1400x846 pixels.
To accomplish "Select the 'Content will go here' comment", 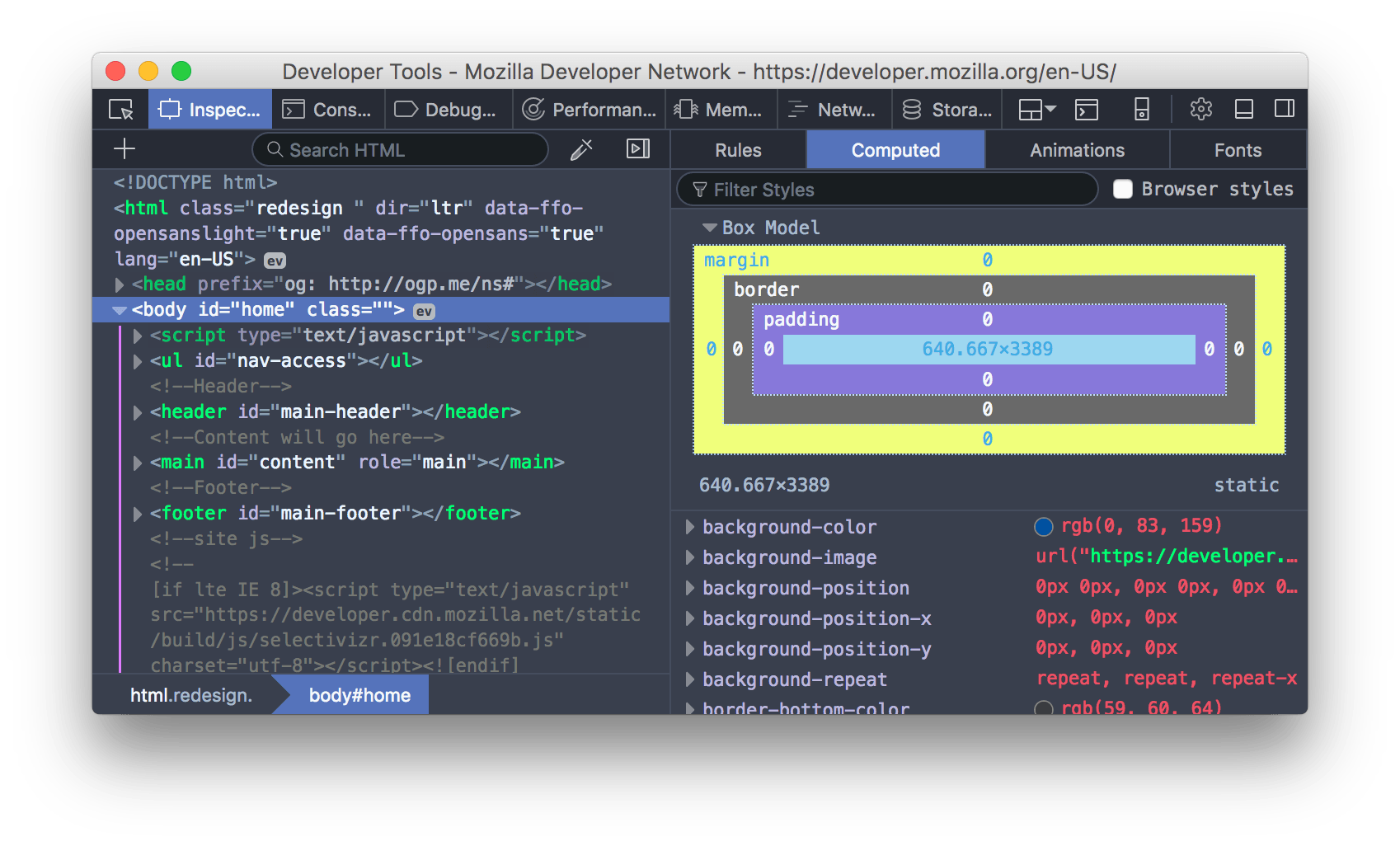I will point(298,437).
